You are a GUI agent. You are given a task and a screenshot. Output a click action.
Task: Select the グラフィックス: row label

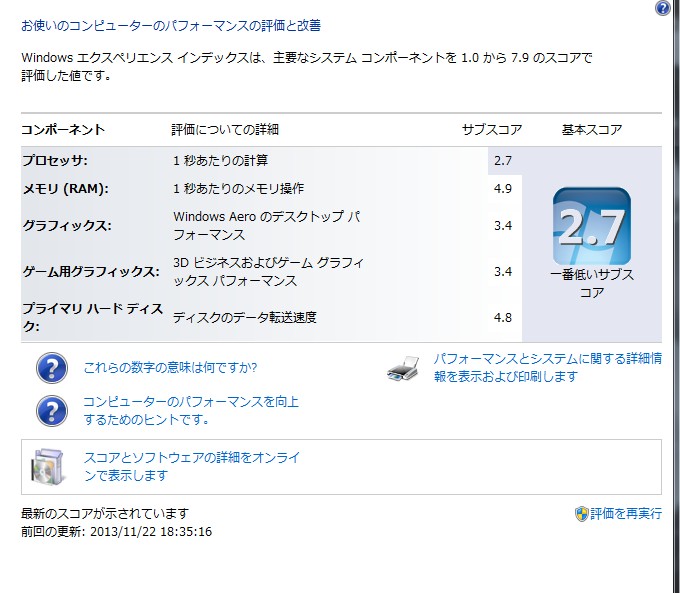pos(67,226)
